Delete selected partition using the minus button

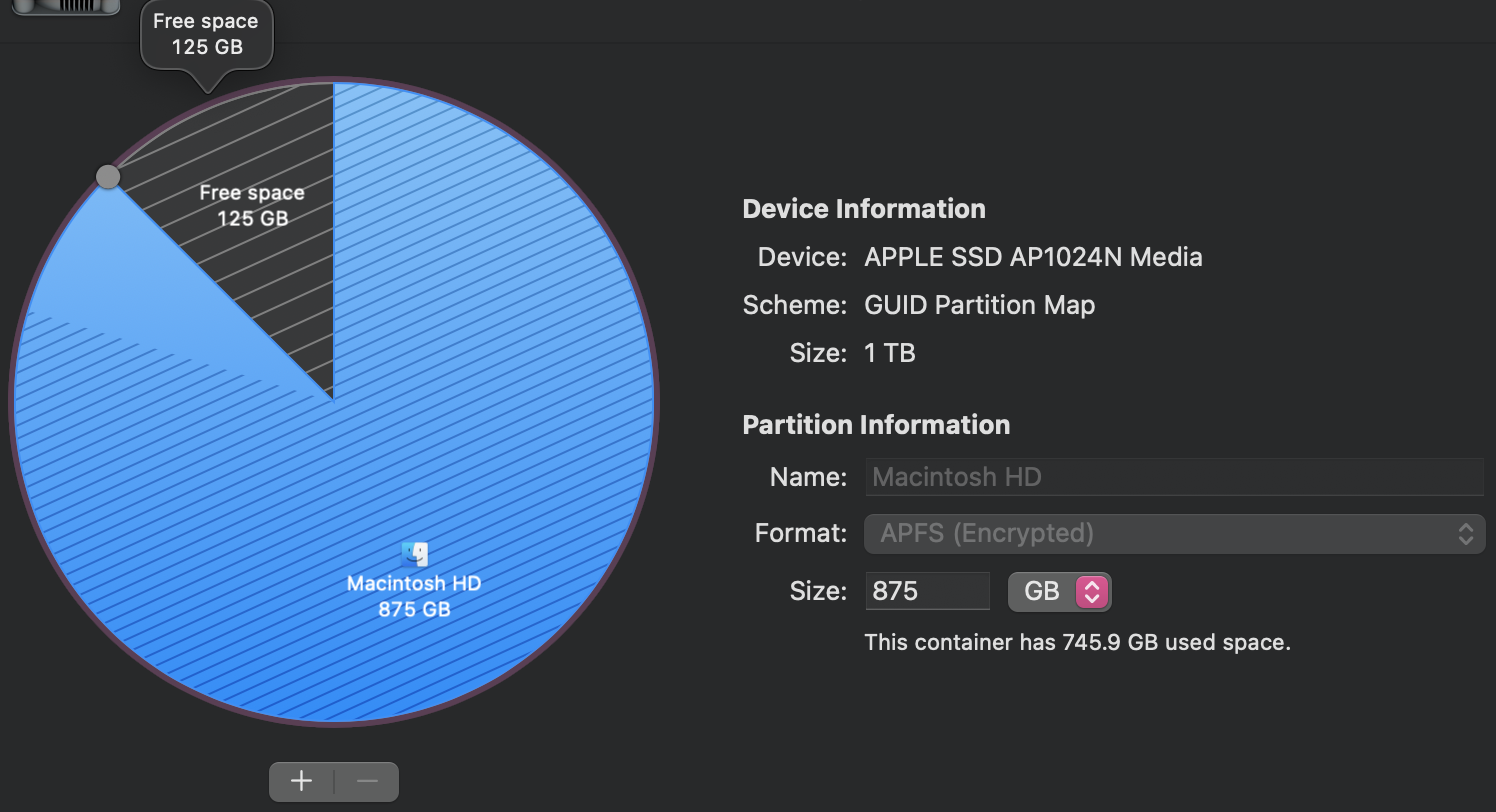coord(365,781)
